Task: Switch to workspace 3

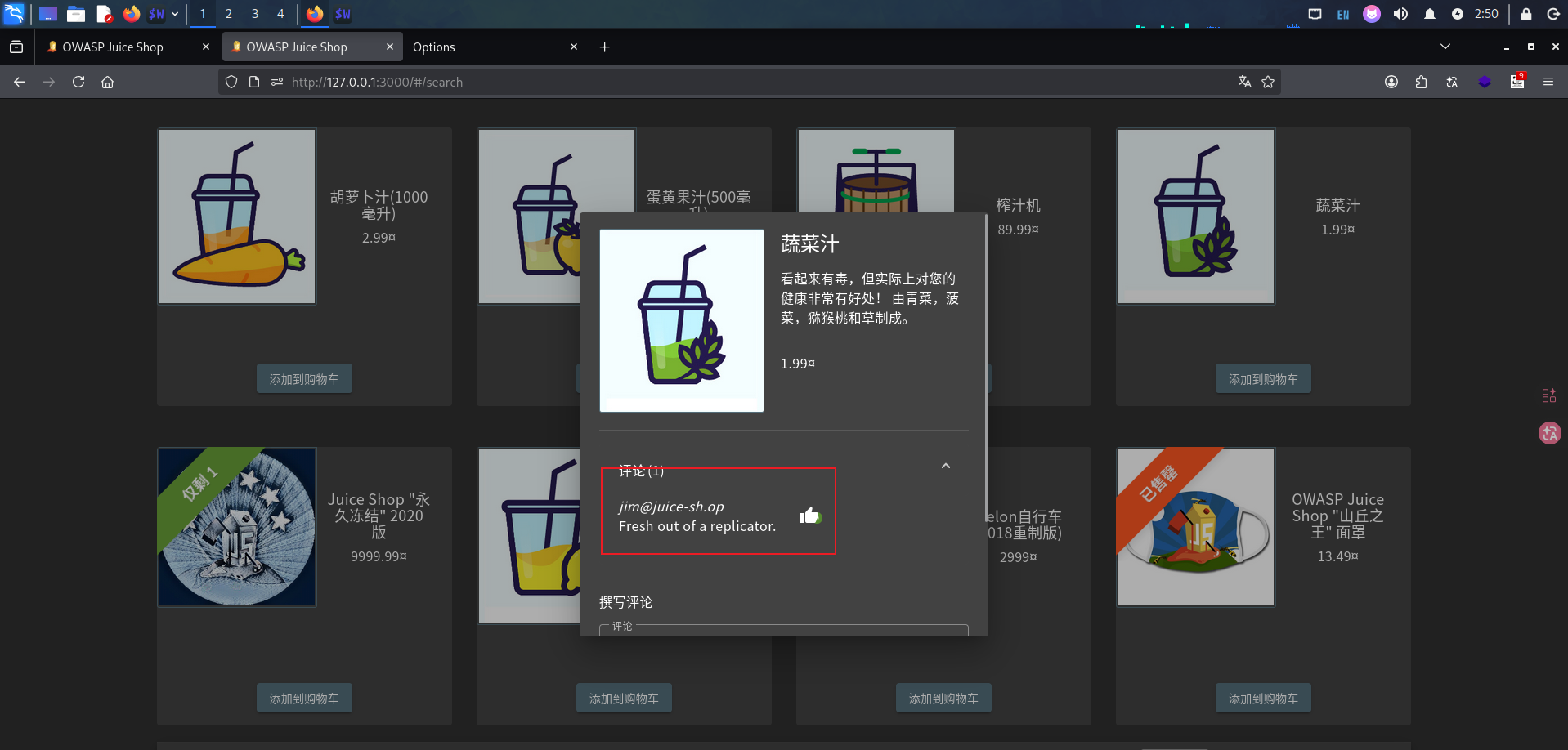Action: click(255, 14)
